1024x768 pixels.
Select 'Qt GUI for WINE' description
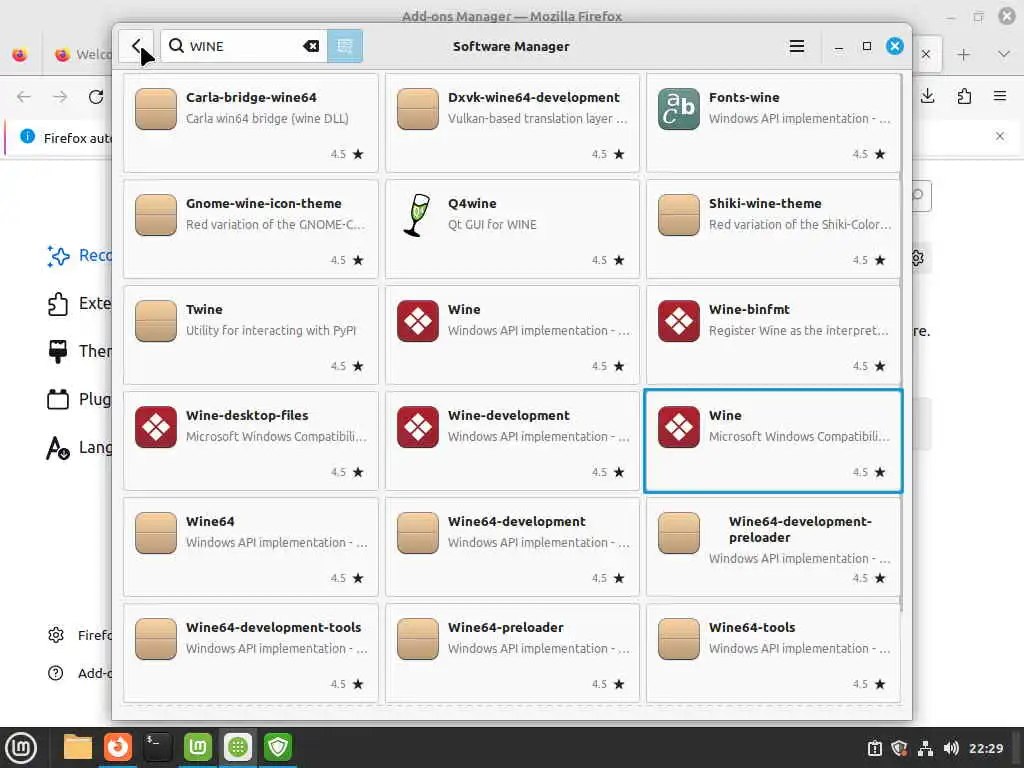(492, 225)
